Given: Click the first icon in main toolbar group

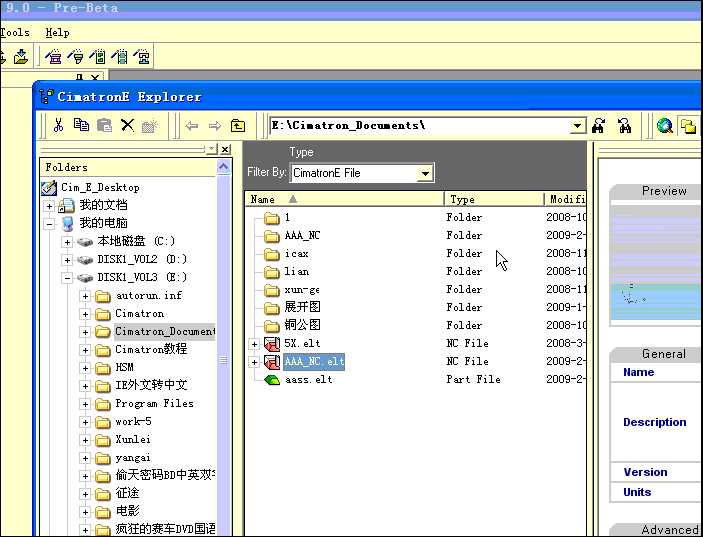Looking at the screenshot, I should (x=53, y=56).
